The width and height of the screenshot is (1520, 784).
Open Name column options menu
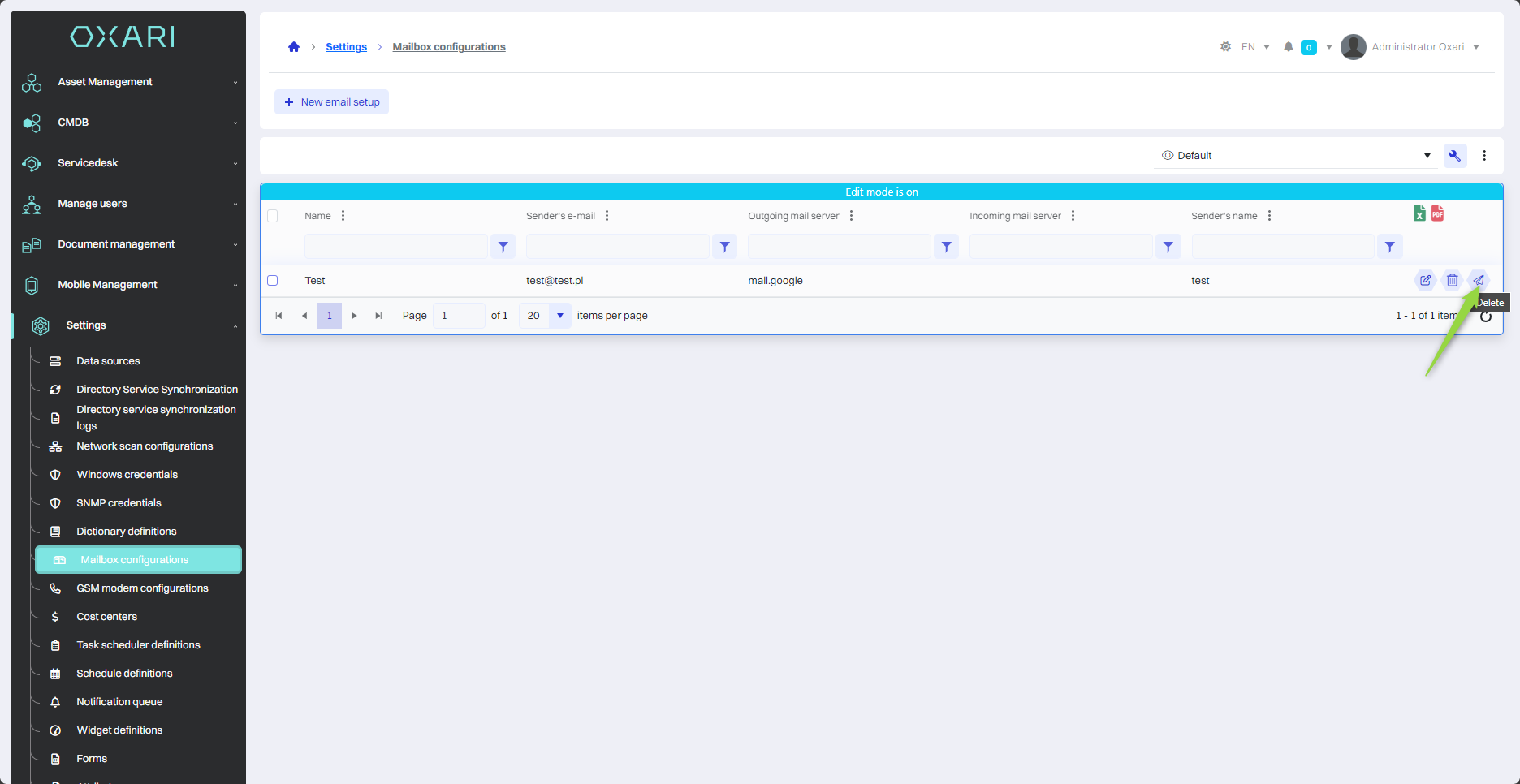click(x=343, y=216)
